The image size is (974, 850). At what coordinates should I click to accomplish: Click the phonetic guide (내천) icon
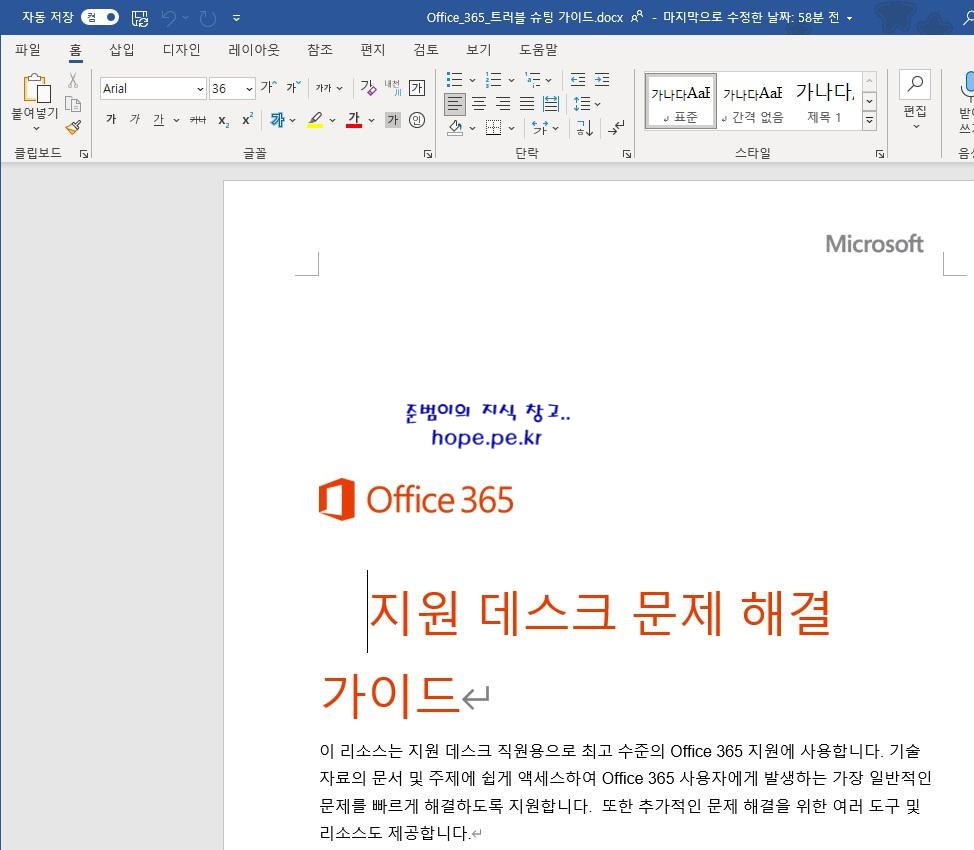pos(393,88)
